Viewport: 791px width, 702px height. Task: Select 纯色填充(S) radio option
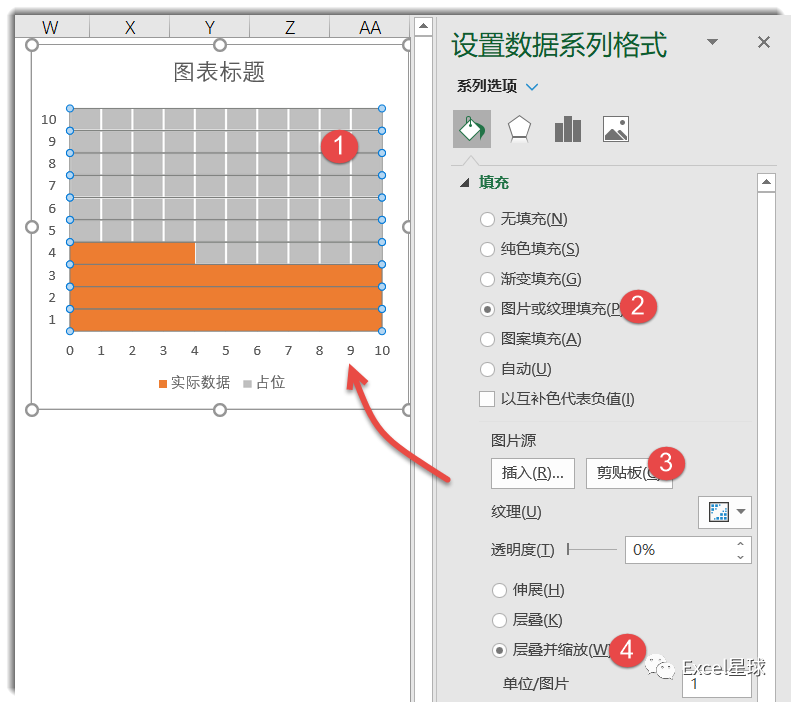point(487,249)
